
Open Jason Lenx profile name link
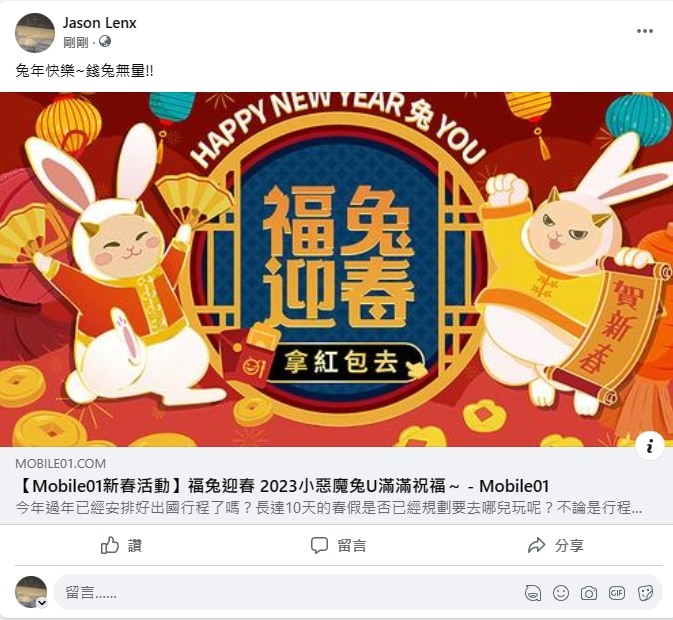tap(100, 23)
